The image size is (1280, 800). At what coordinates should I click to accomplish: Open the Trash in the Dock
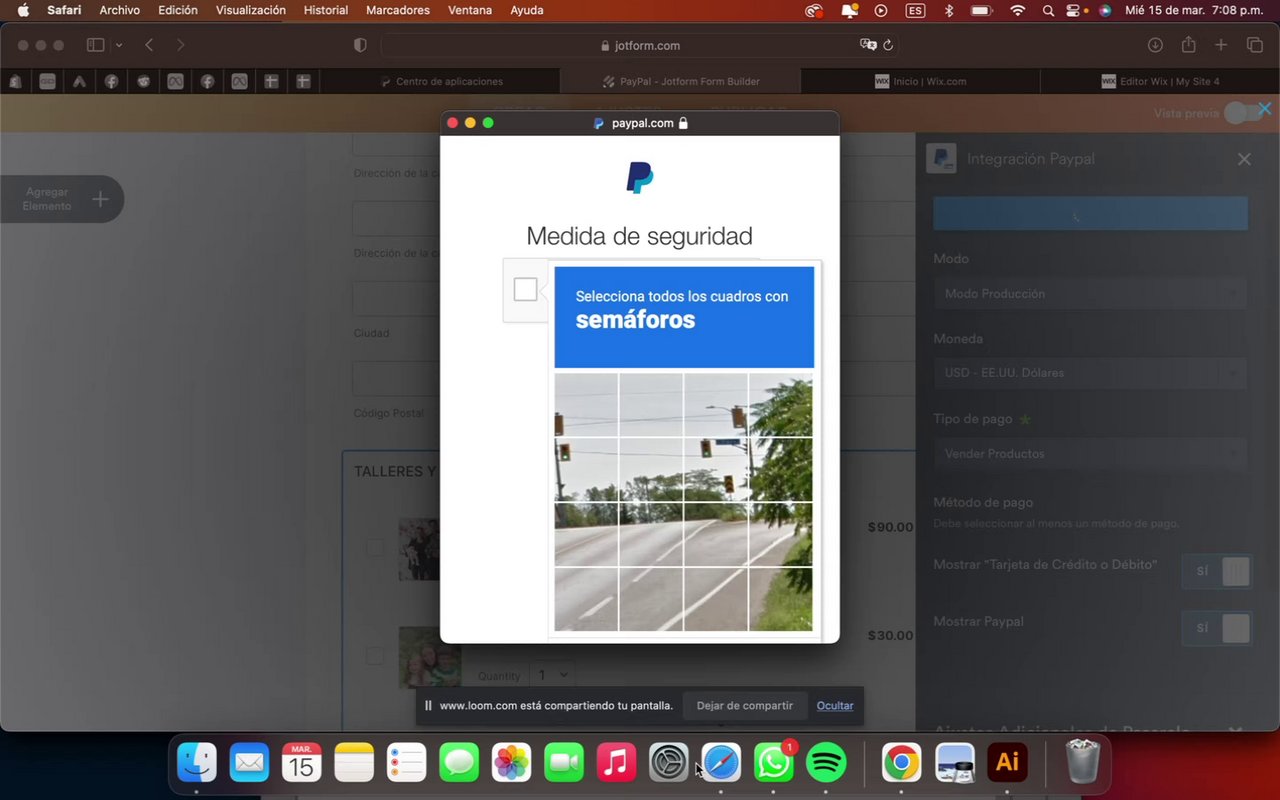click(1082, 763)
